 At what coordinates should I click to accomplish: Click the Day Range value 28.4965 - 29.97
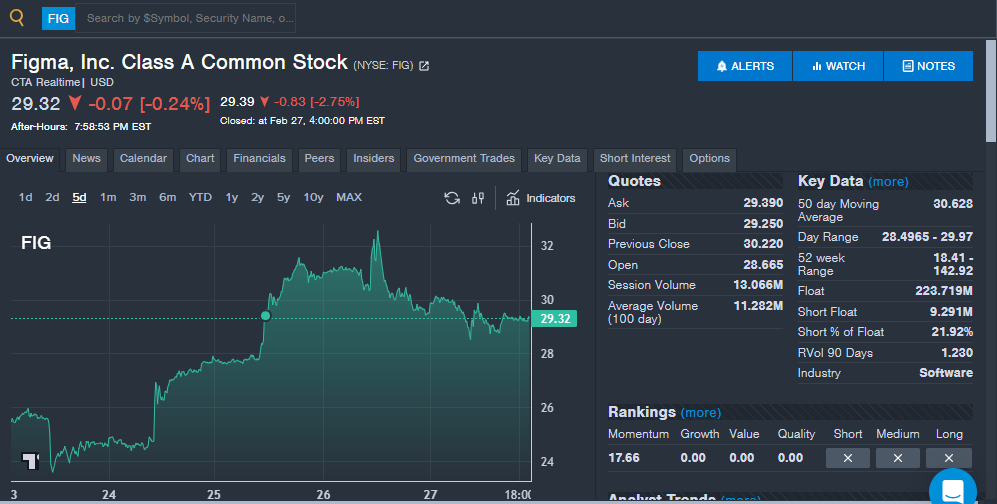[x=927, y=237]
